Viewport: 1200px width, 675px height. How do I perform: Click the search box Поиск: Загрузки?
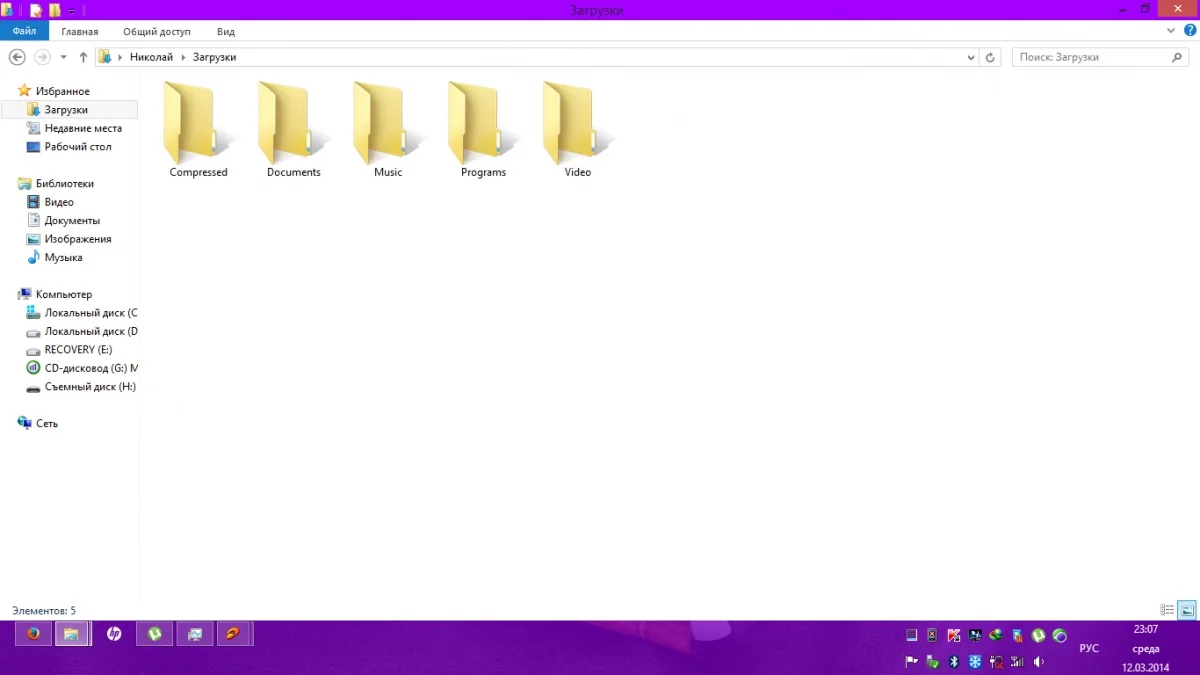(1092, 57)
